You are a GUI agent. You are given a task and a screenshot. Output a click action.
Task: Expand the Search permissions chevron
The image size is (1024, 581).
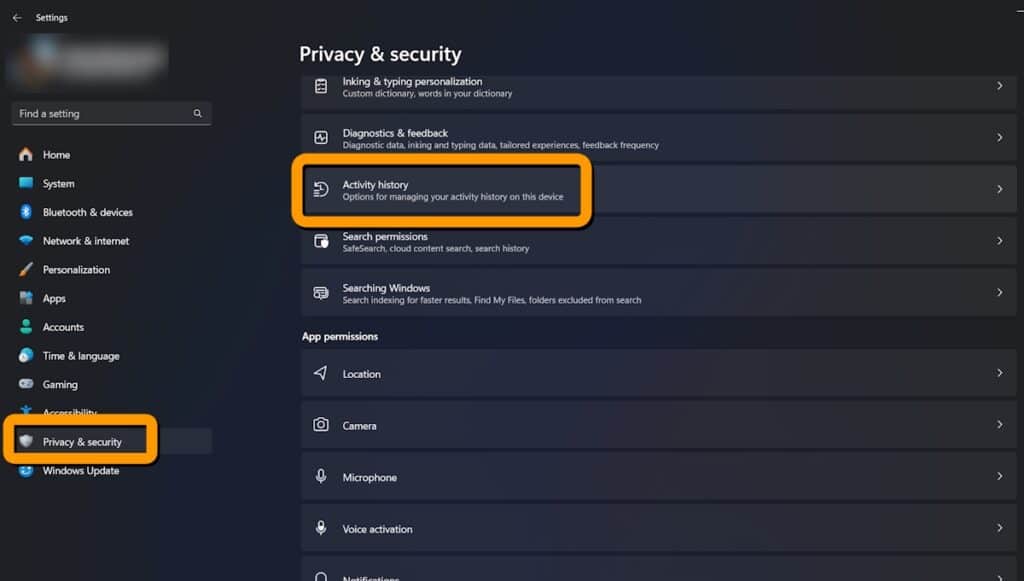(999, 241)
